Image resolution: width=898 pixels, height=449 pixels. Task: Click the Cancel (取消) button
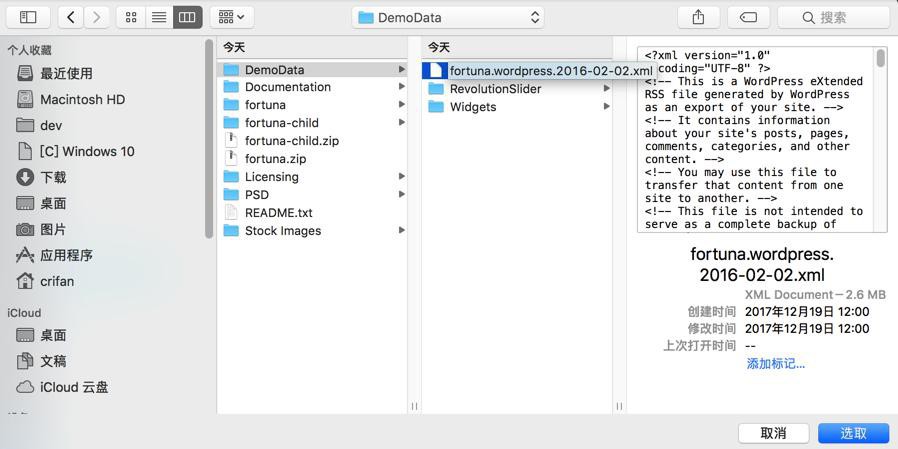click(773, 433)
